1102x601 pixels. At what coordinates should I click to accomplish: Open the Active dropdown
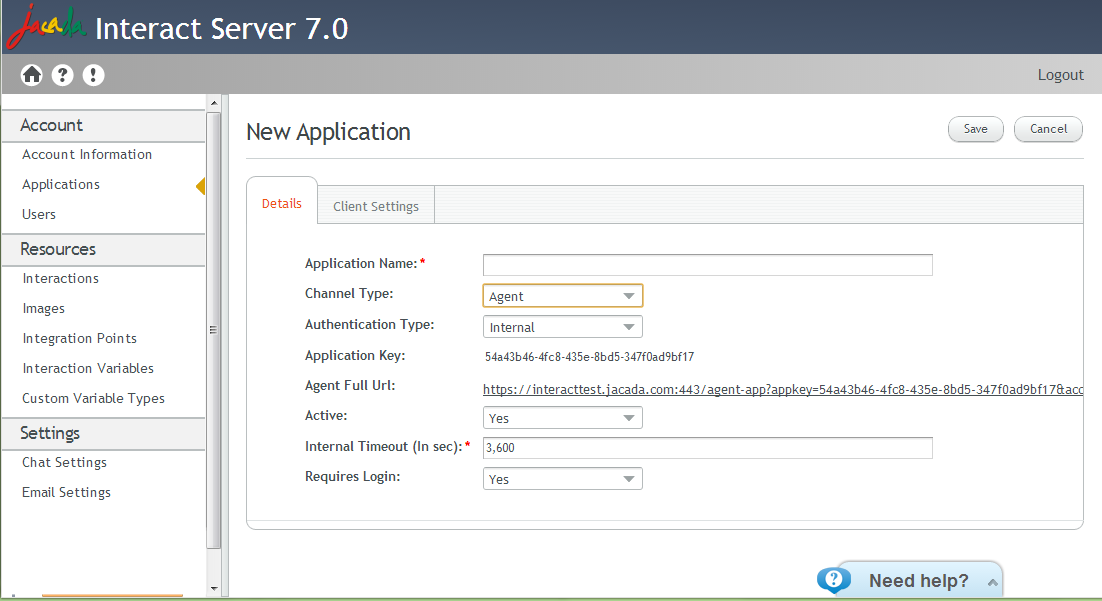(x=563, y=418)
